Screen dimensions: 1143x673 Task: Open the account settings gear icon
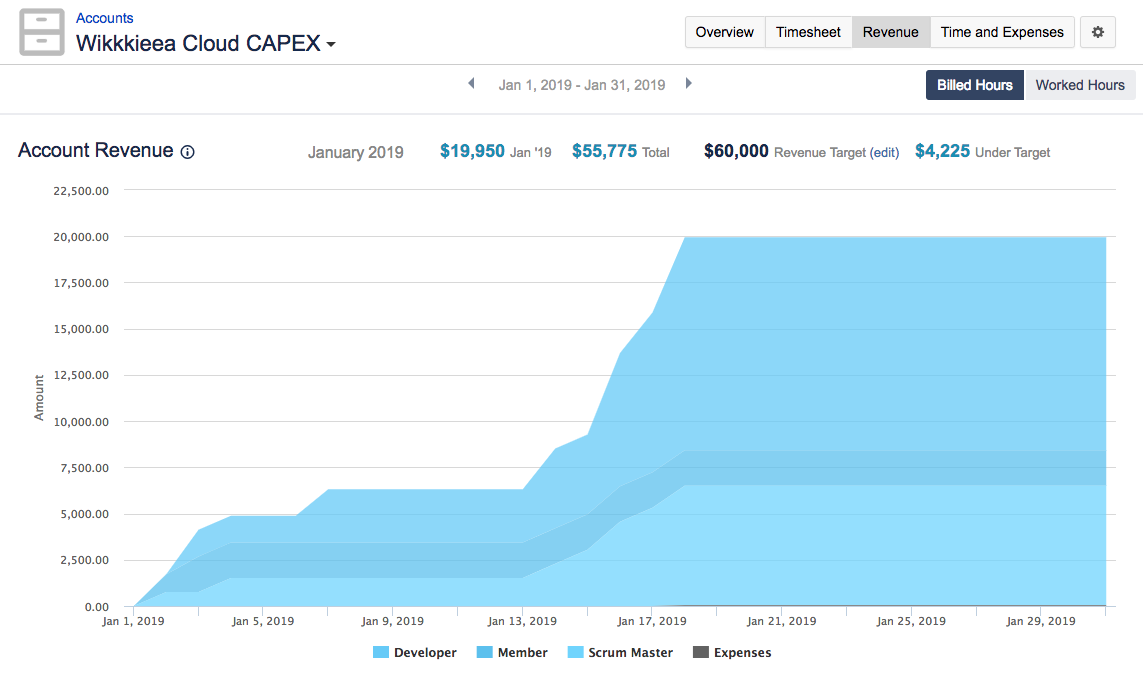click(x=1097, y=32)
